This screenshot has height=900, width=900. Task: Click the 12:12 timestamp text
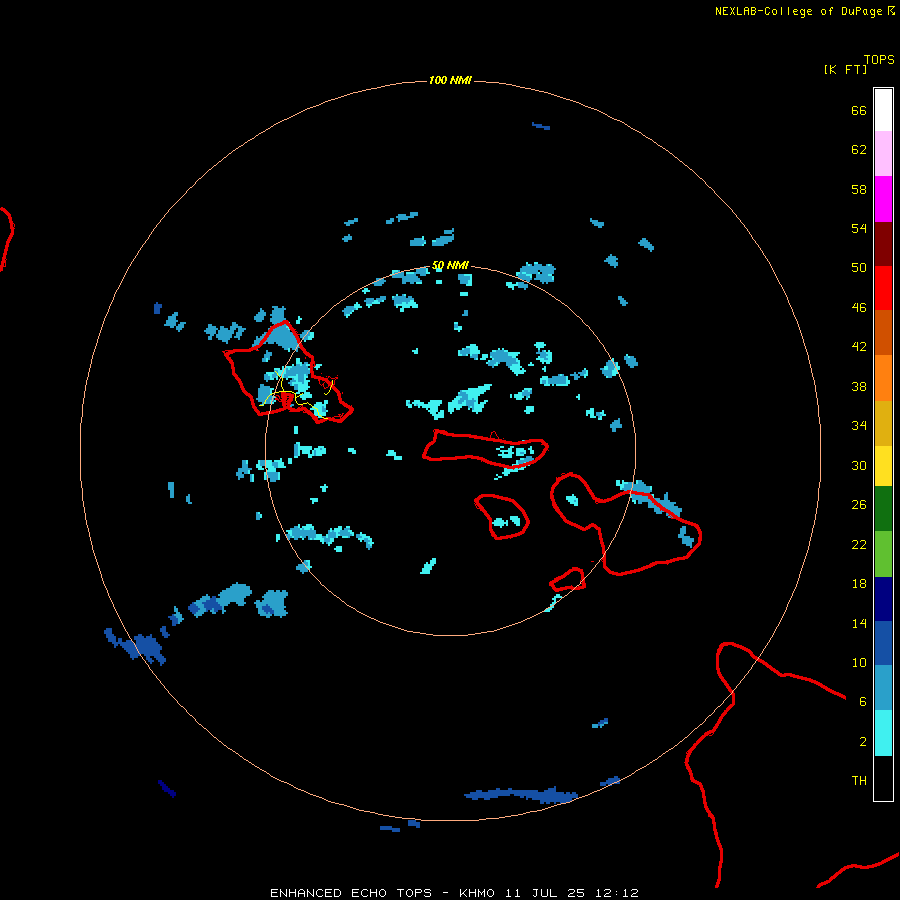point(617,893)
